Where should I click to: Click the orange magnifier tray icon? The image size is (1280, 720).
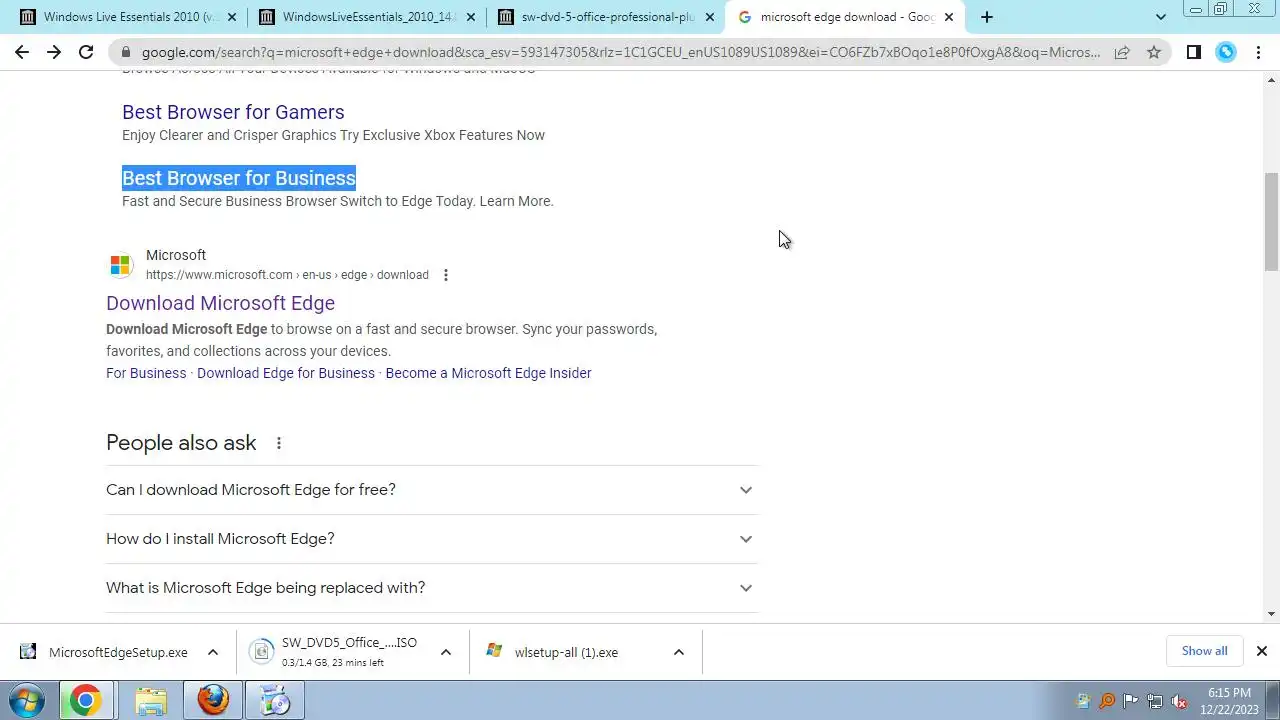click(x=1107, y=701)
